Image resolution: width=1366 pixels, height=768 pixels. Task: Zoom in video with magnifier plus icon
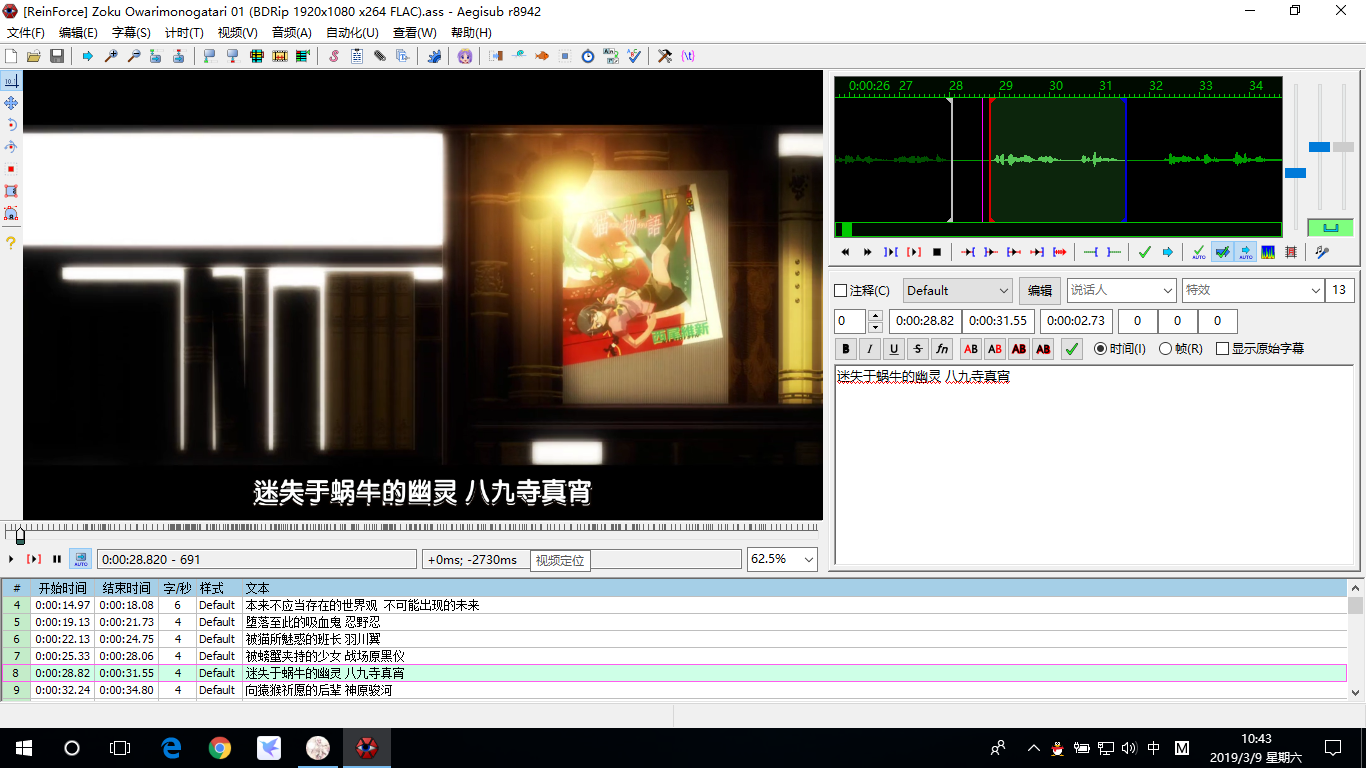tap(111, 56)
